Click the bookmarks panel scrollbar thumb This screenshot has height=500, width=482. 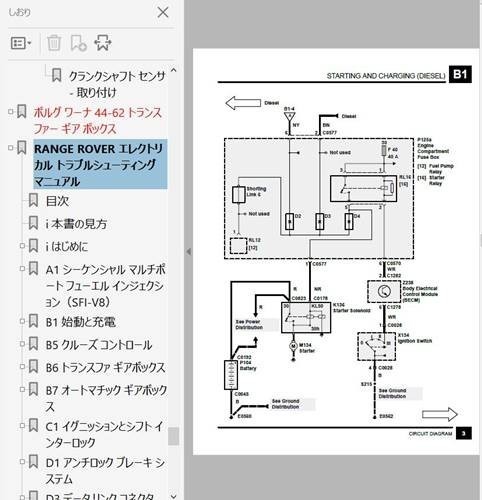point(173,436)
